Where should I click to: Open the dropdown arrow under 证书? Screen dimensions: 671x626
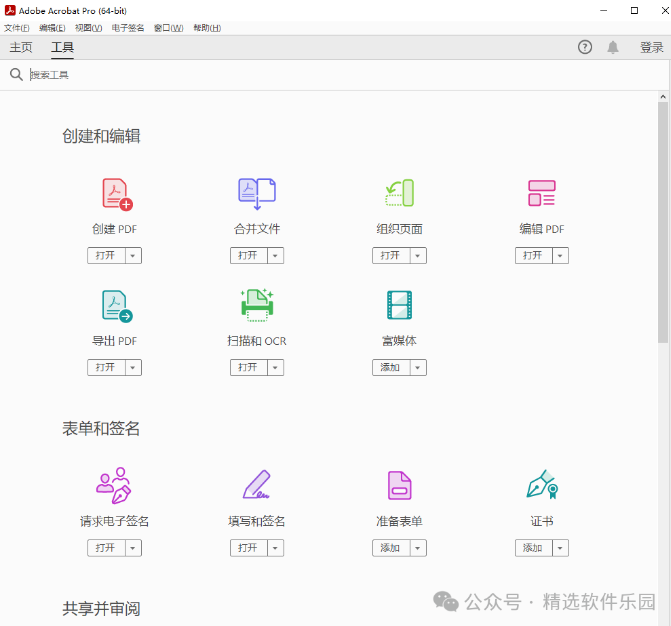[x=560, y=548]
